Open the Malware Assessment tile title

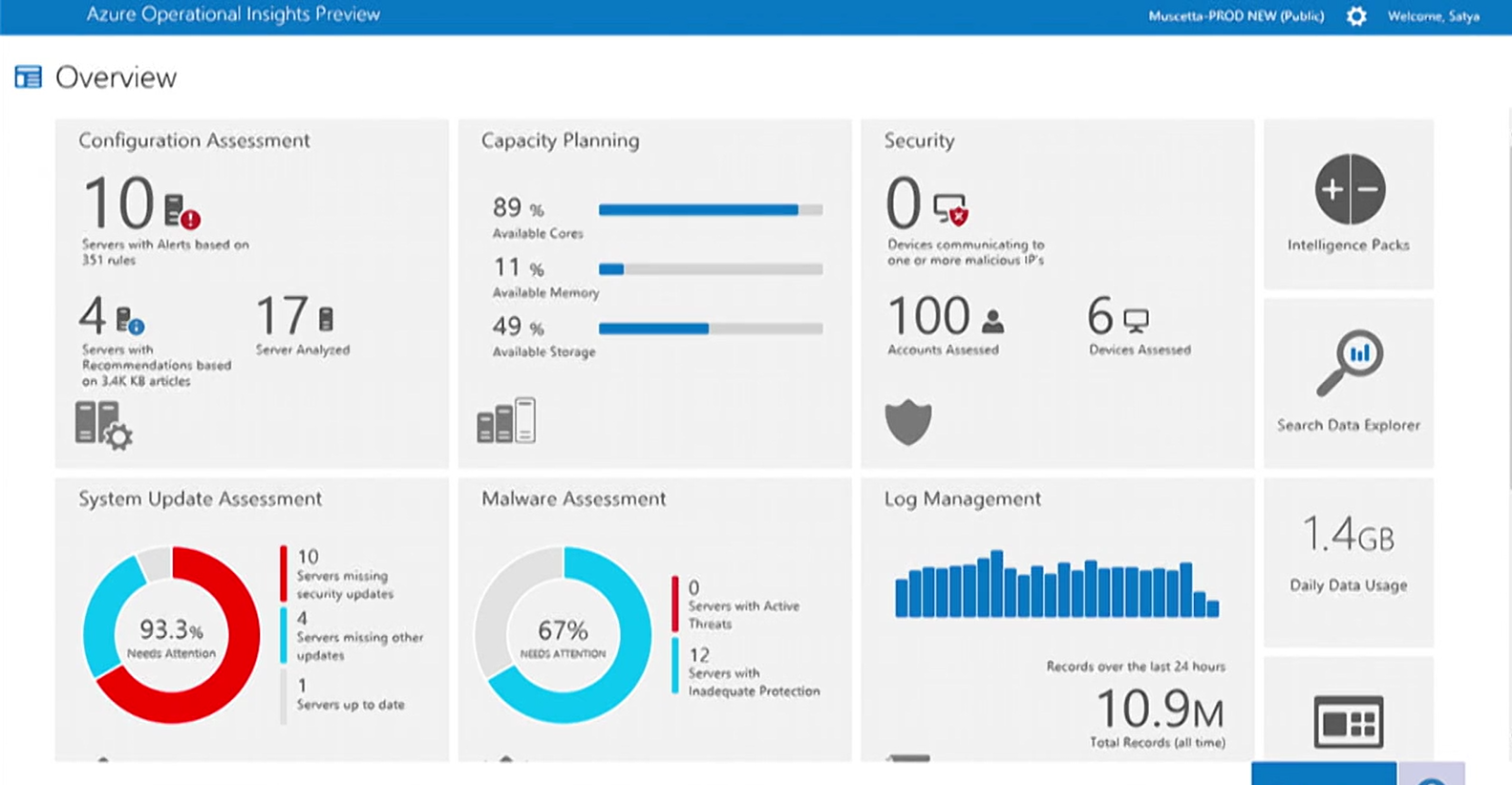573,499
